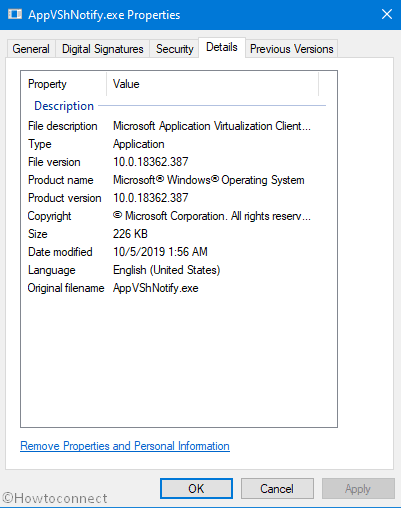
Task: Click the AppVShNotify.exe original filename value
Action: click(x=156, y=288)
